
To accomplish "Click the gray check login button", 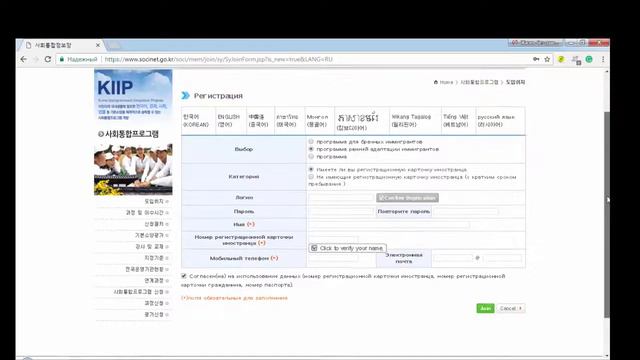I will pyautogui.click(x=407, y=198).
